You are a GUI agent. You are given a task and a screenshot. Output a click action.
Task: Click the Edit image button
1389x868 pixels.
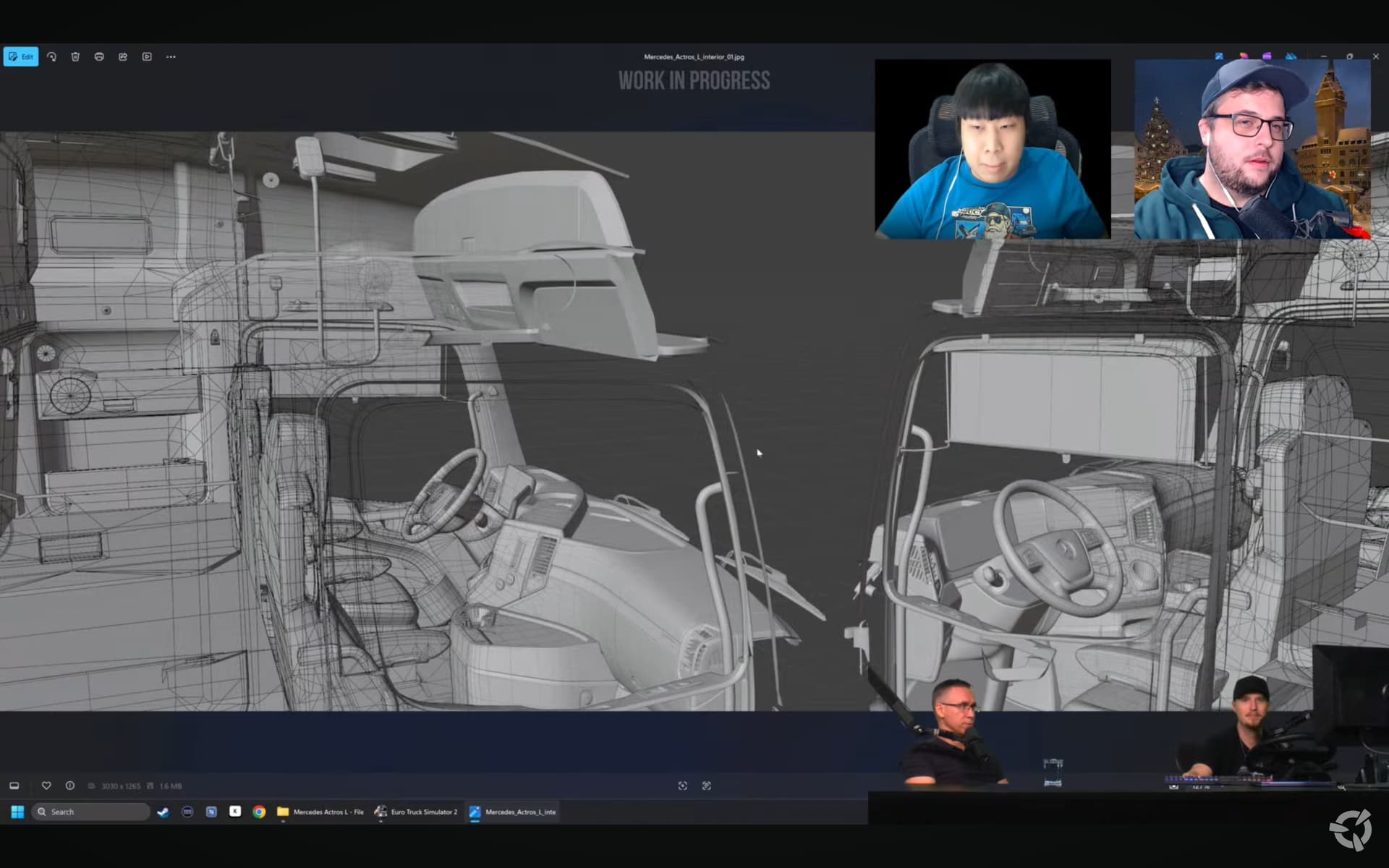(x=21, y=56)
